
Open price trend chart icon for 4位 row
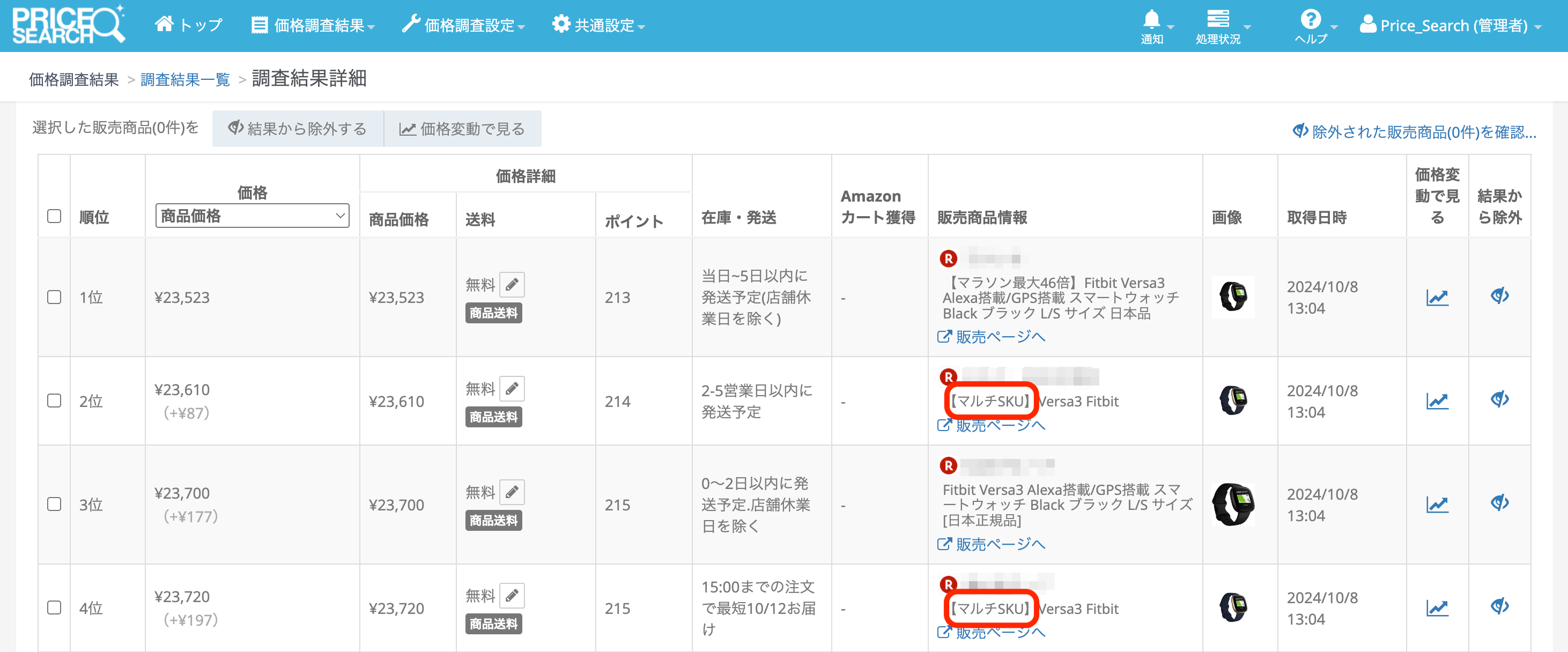pyautogui.click(x=1437, y=607)
